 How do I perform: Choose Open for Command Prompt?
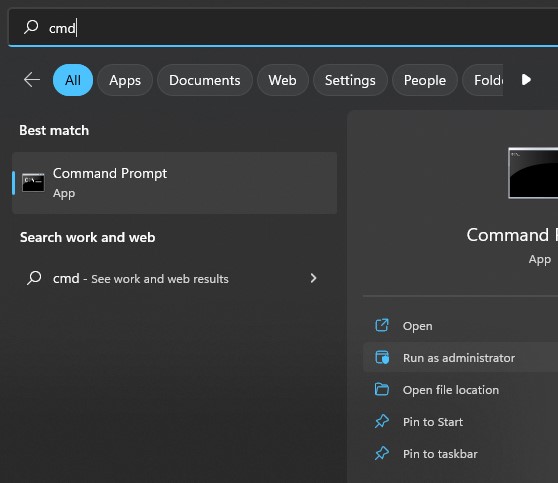(x=460, y=326)
